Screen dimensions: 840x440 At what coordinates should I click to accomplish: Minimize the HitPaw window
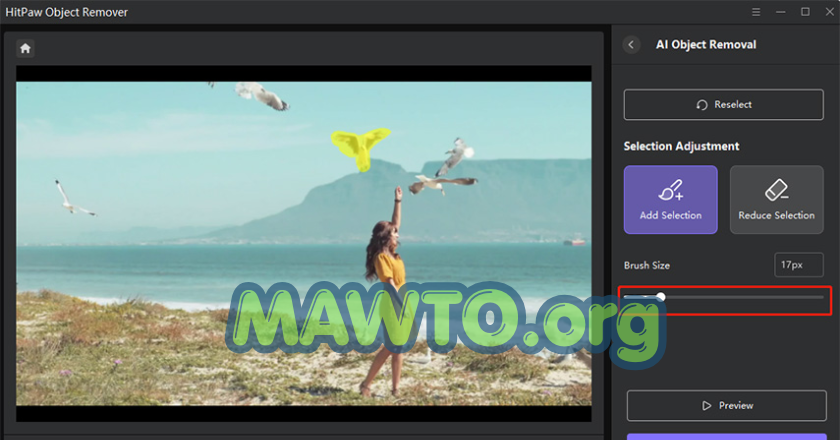click(781, 12)
